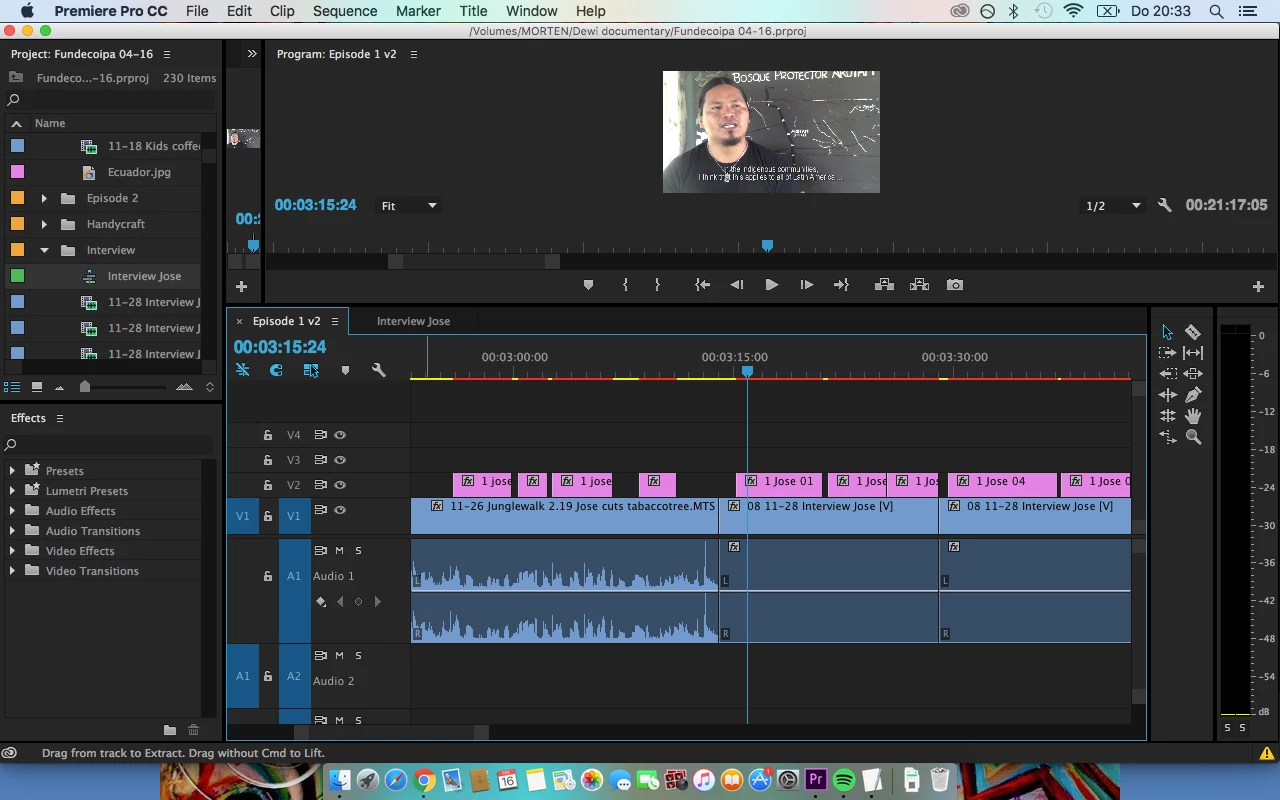Toggle lock on track V4
The height and width of the screenshot is (800, 1280).
point(268,435)
